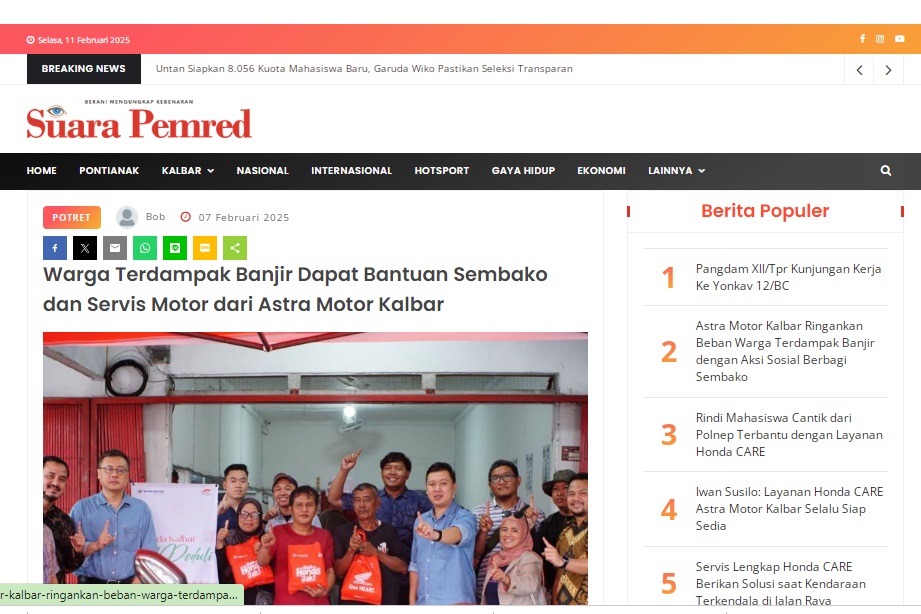The height and width of the screenshot is (614, 921).
Task: Open popular article Pangdam XII/Tpr Kunjungan Kerja
Action: [788, 277]
